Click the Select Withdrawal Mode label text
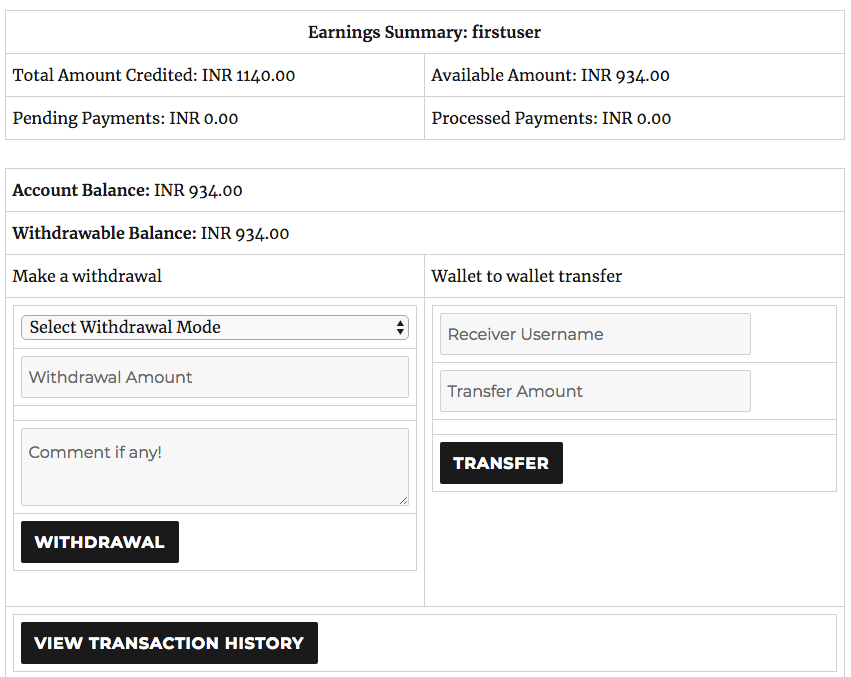 [125, 327]
